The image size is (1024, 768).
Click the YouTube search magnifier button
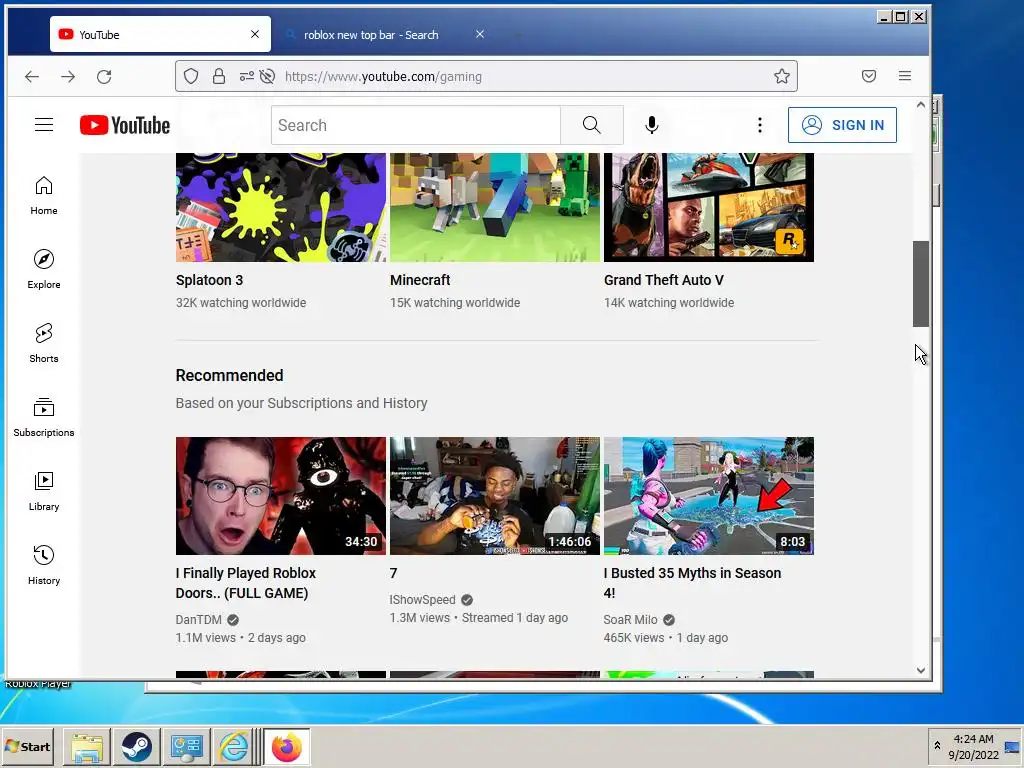point(592,125)
